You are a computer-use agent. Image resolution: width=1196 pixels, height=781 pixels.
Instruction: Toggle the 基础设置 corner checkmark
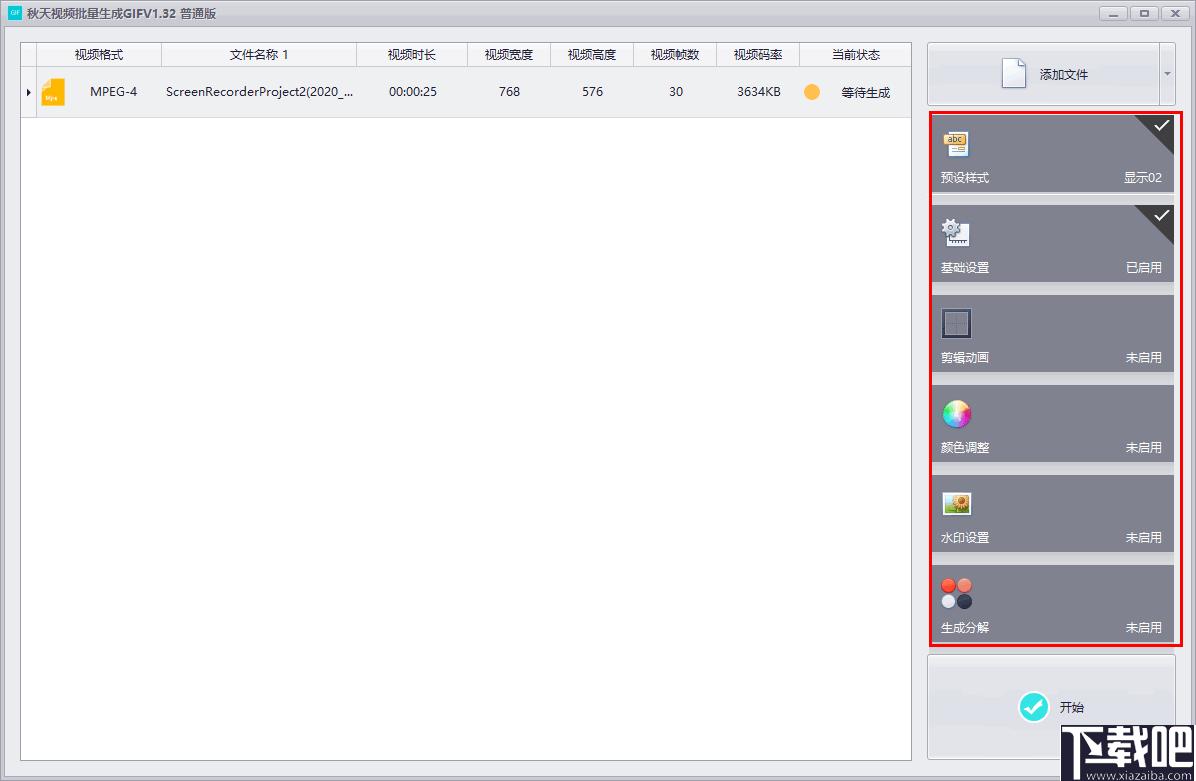pyautogui.click(x=1159, y=217)
